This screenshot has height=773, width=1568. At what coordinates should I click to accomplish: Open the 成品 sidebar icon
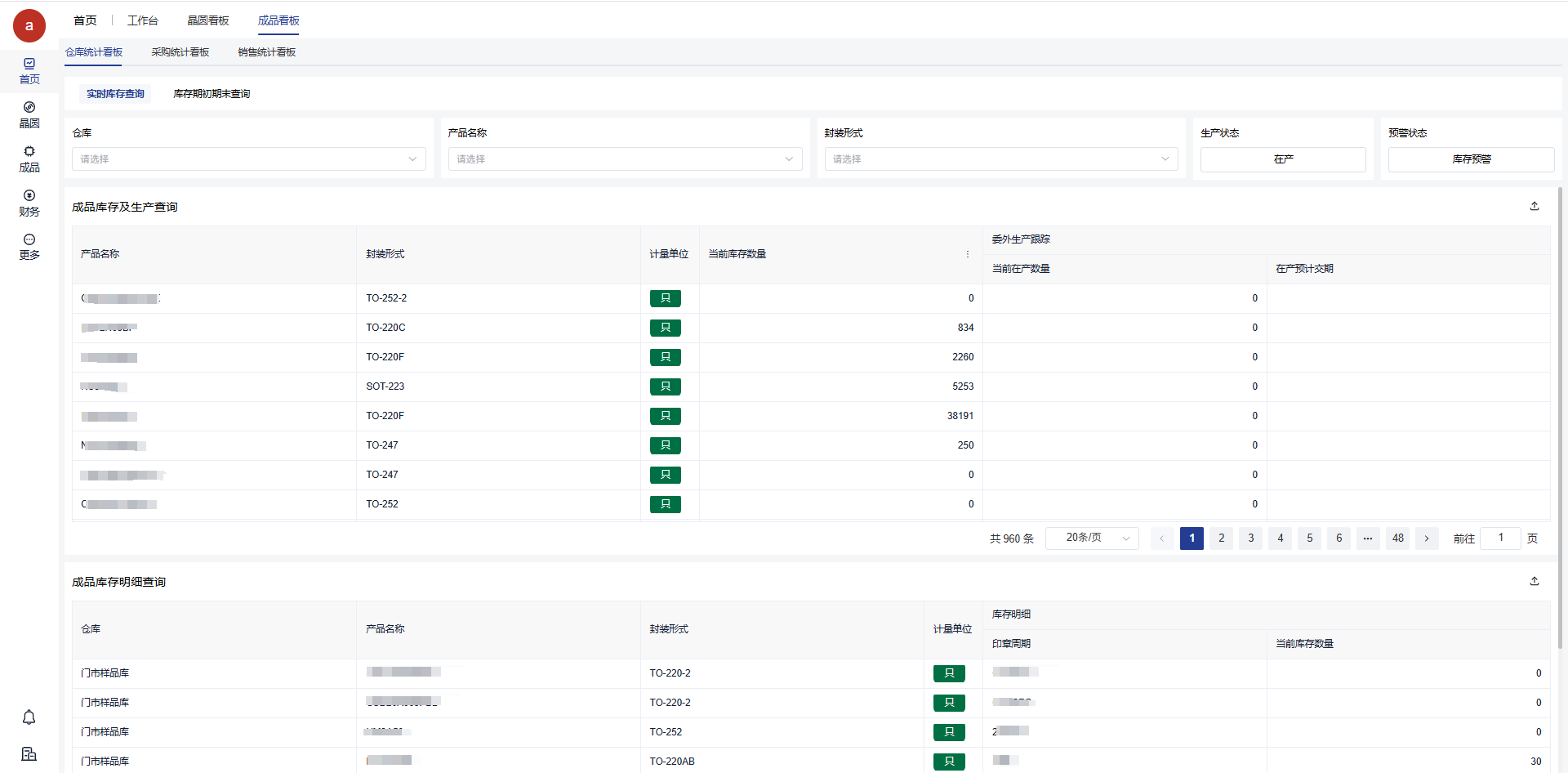pos(29,159)
